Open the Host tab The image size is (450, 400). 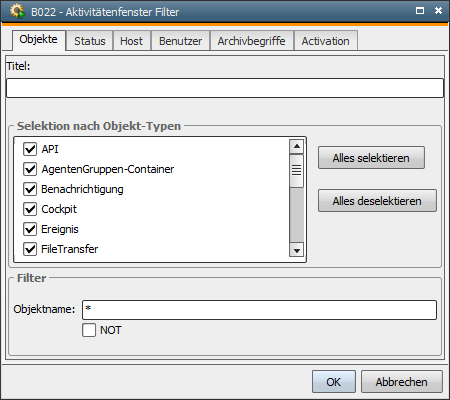pyautogui.click(x=132, y=41)
